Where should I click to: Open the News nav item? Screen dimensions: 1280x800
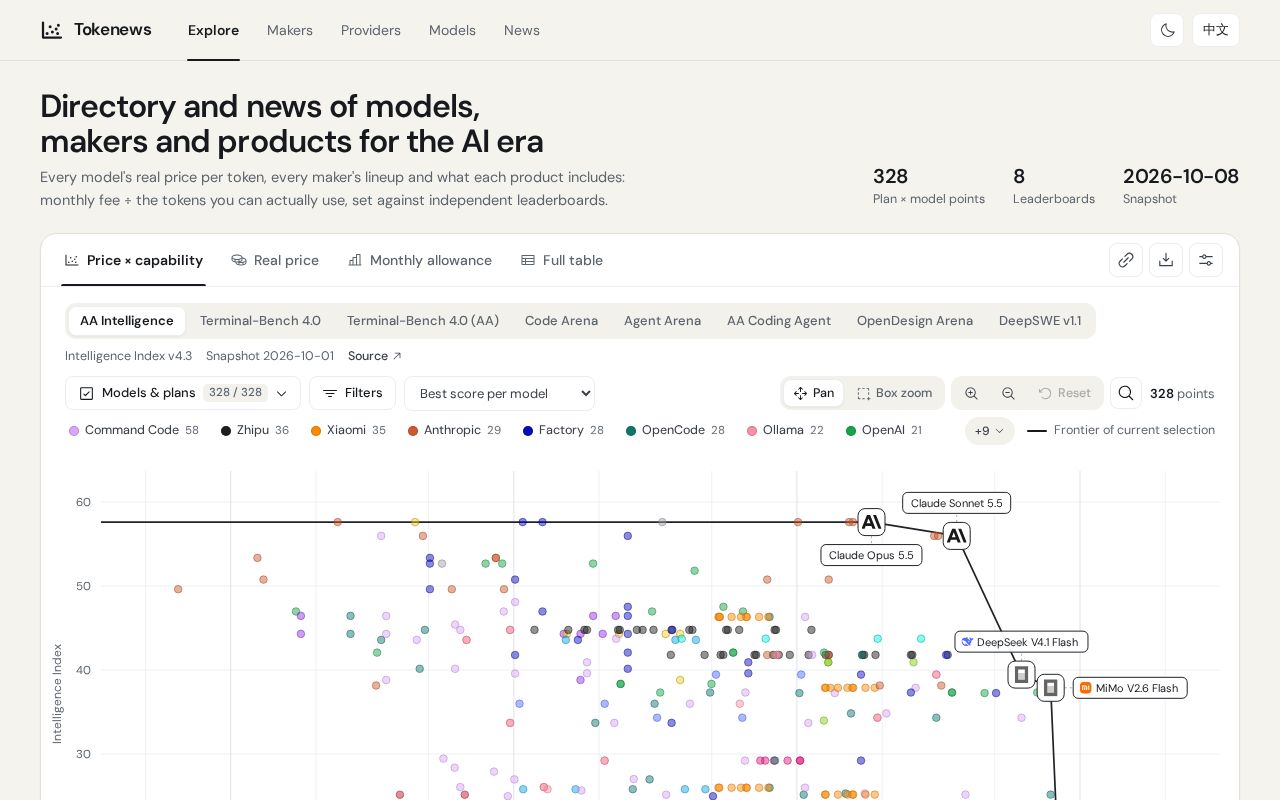[x=522, y=30]
